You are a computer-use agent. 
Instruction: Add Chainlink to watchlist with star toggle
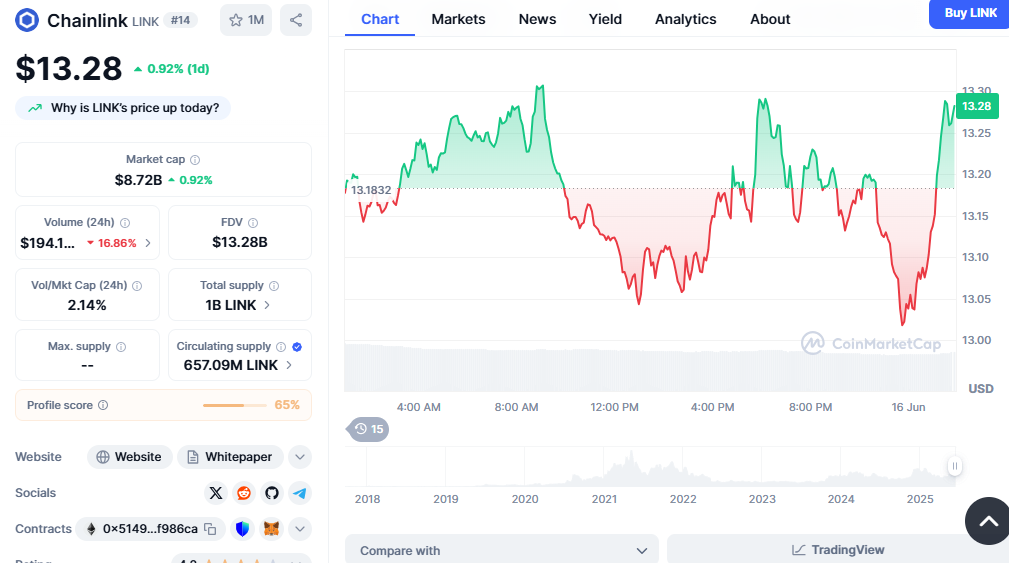pos(246,20)
